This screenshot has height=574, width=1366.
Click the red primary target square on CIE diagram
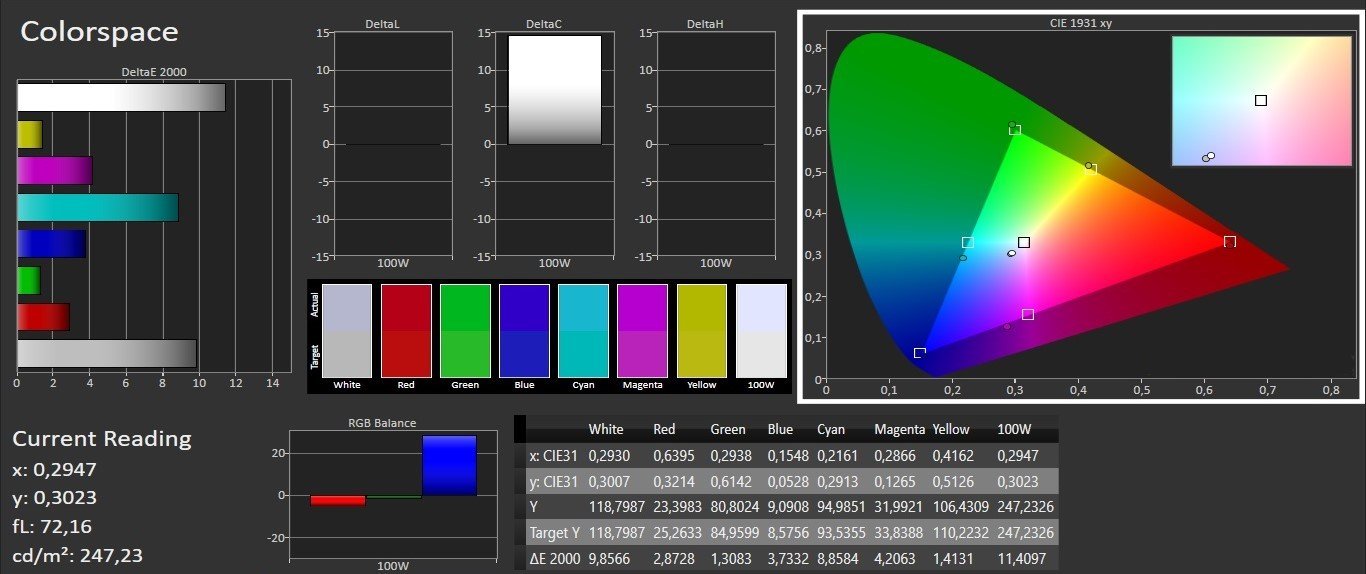[x=1230, y=241]
